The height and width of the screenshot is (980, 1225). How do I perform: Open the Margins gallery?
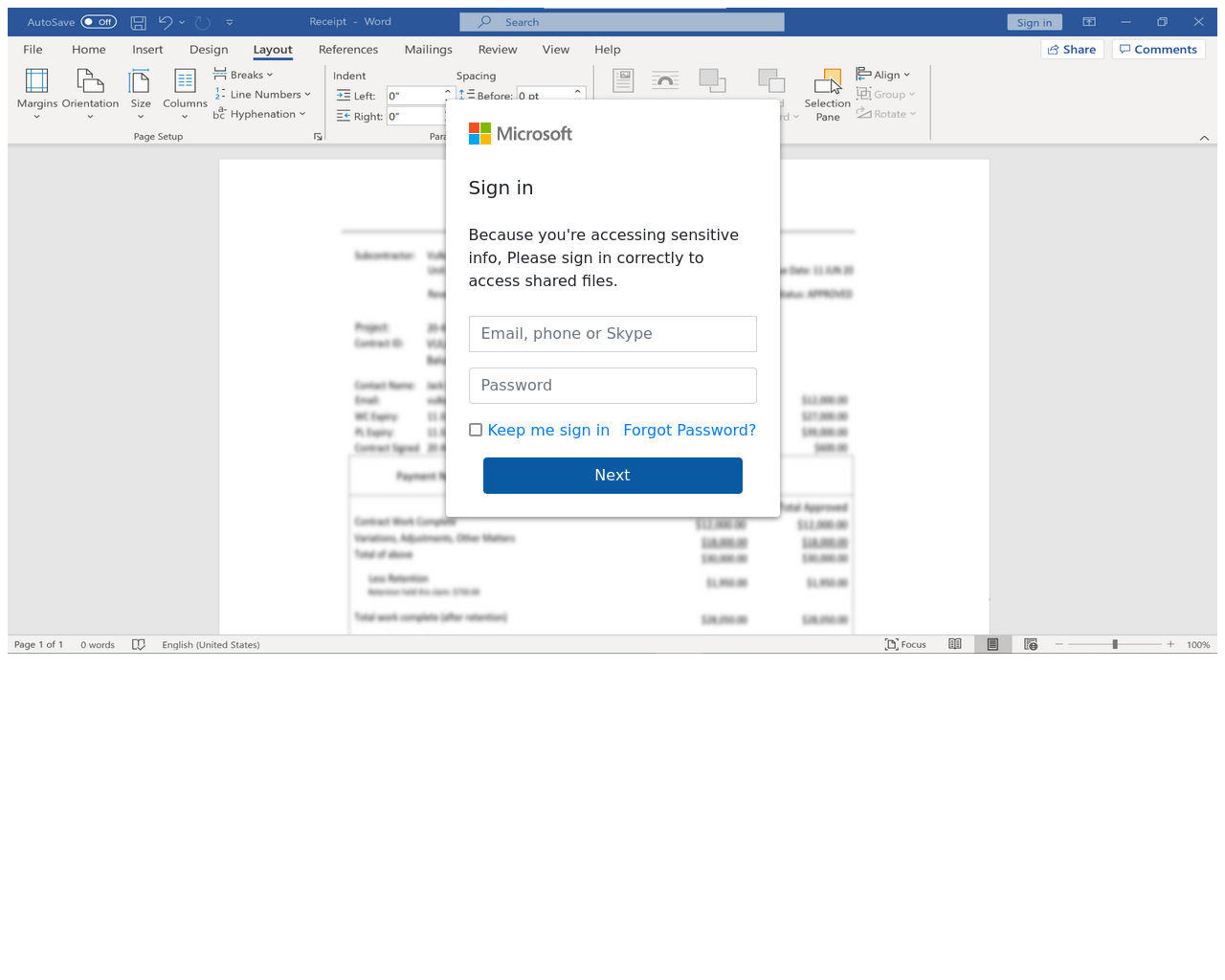click(37, 94)
